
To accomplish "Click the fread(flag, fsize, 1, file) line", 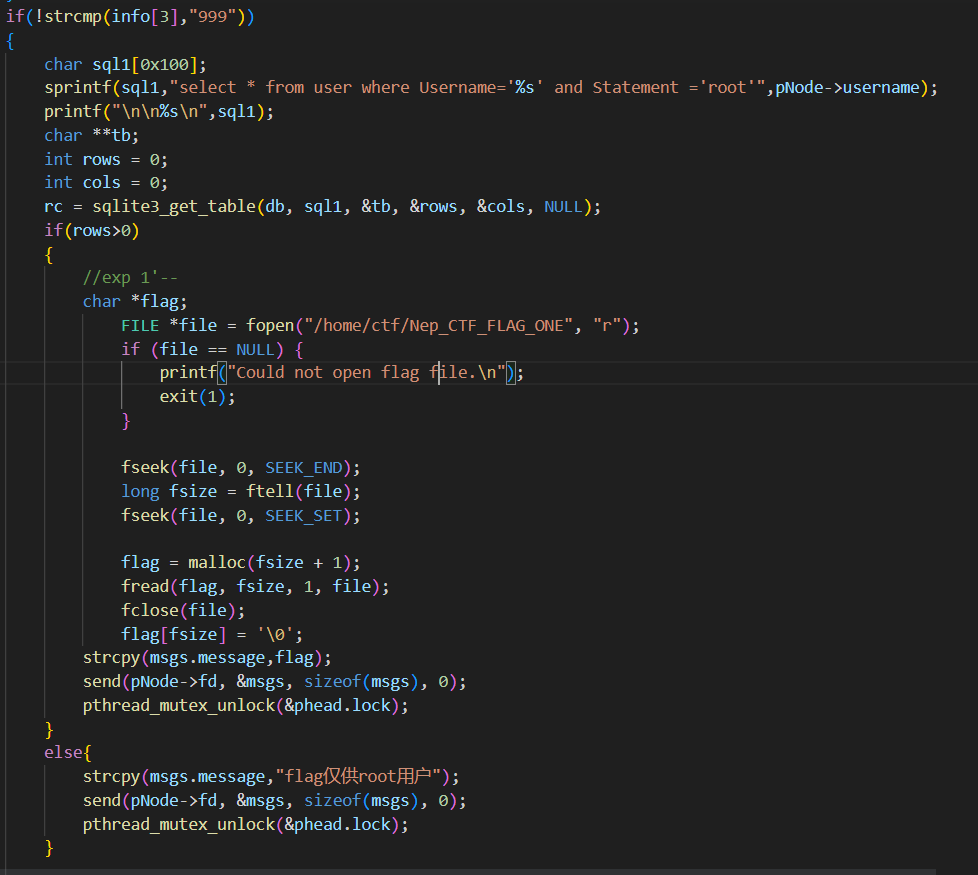I will [255, 586].
